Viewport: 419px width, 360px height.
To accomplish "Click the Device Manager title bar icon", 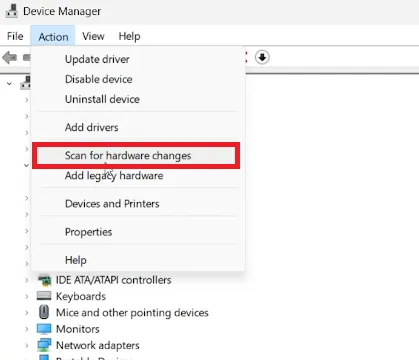I will (x=12, y=11).
